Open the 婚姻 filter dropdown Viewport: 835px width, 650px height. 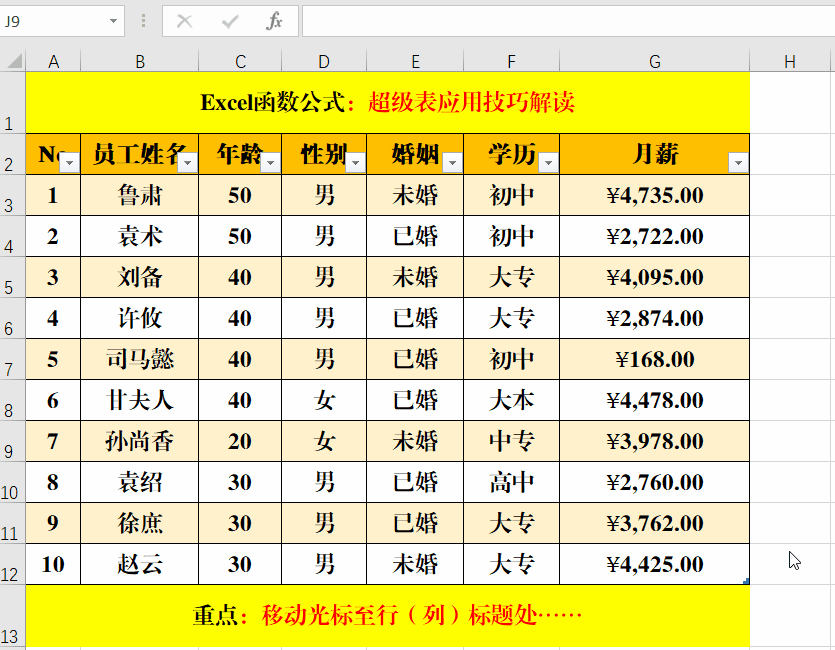point(453,163)
